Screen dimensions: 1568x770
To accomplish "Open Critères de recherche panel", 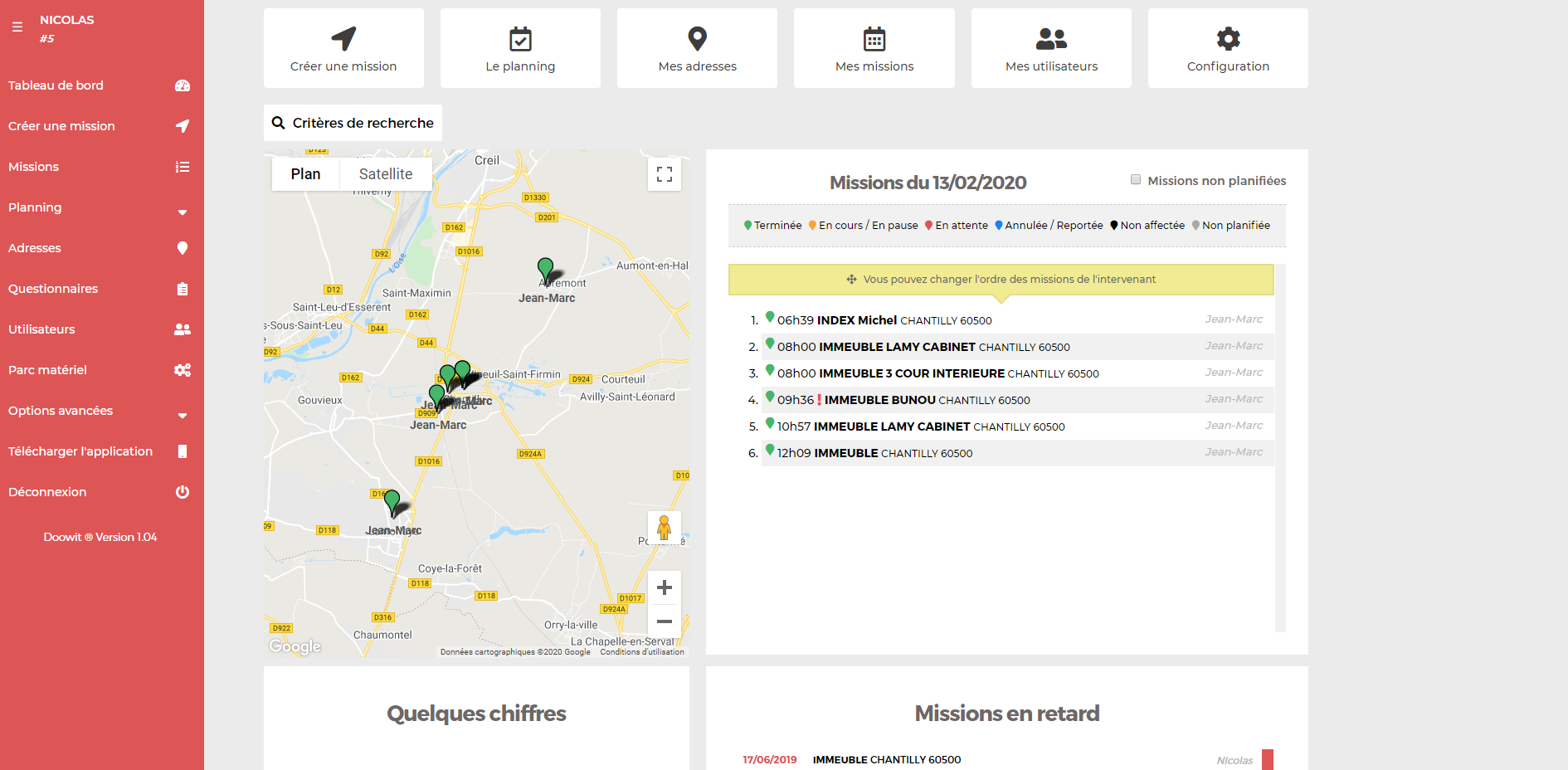I will (x=353, y=123).
